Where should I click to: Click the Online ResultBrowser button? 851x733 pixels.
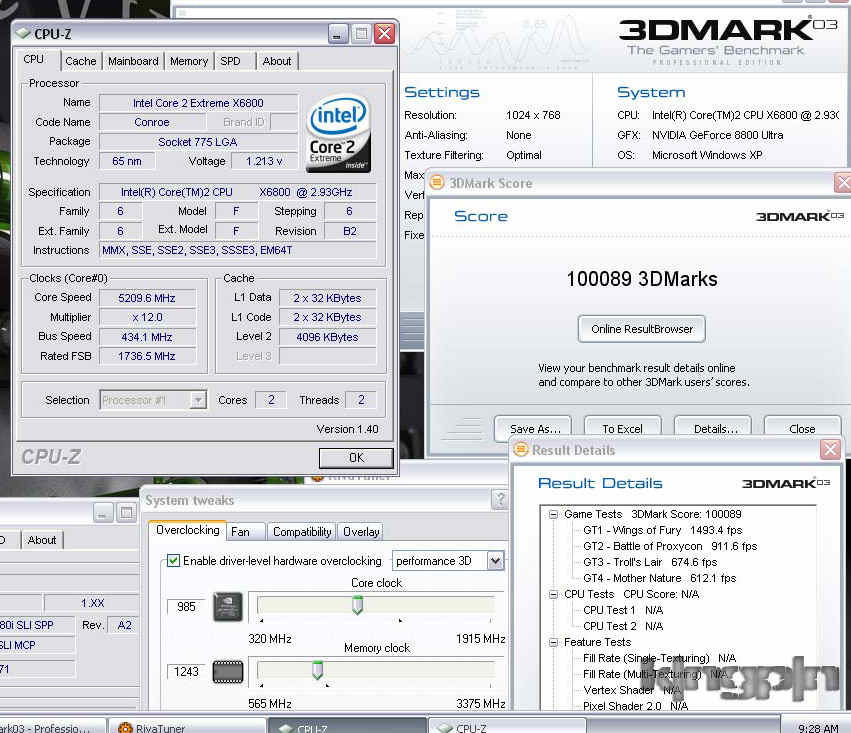tap(642, 328)
